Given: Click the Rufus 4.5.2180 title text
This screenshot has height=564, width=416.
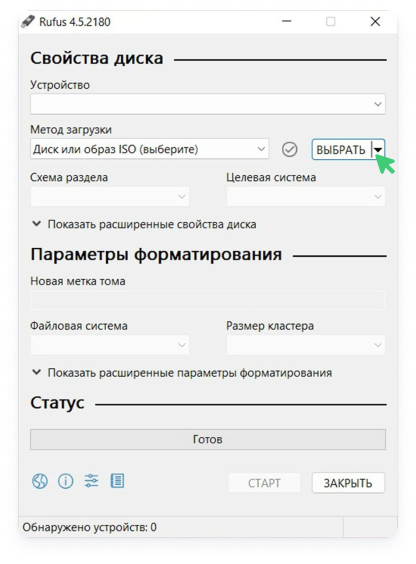Looking at the screenshot, I should pos(75,22).
